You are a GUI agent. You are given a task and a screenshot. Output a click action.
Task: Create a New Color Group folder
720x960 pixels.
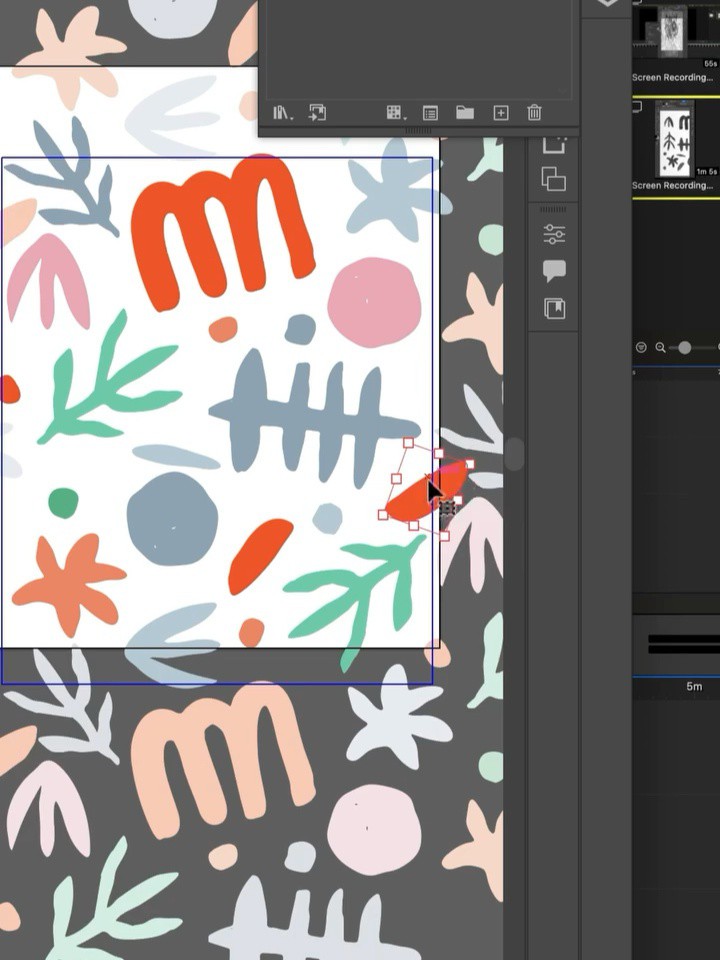click(x=465, y=113)
